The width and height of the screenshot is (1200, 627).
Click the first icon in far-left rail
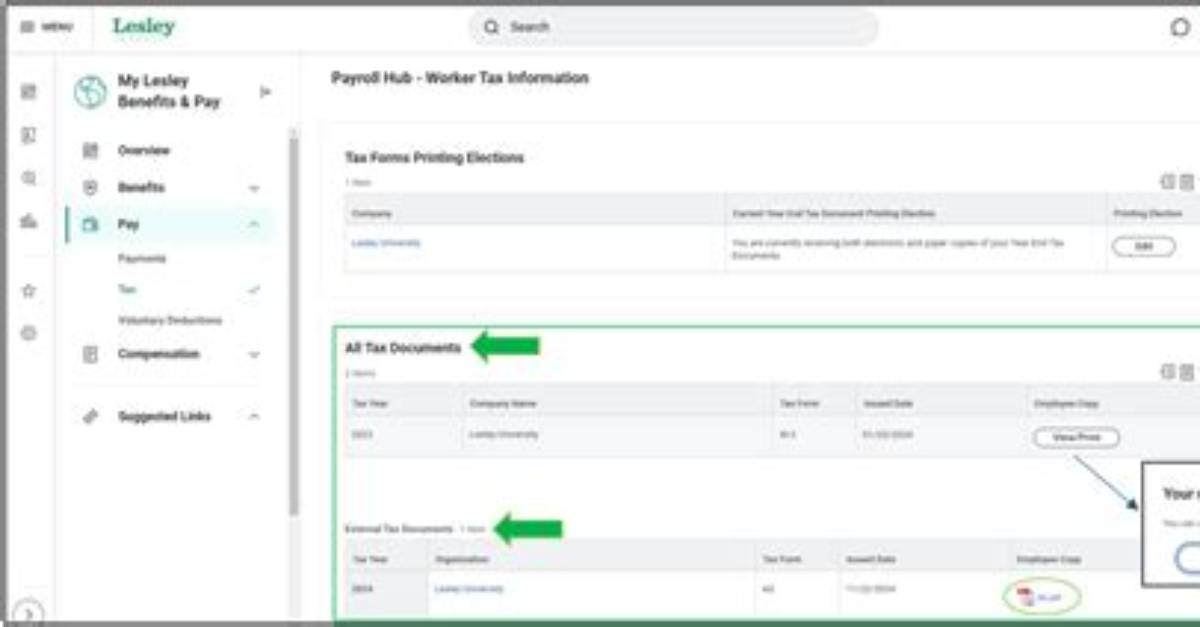click(x=29, y=92)
